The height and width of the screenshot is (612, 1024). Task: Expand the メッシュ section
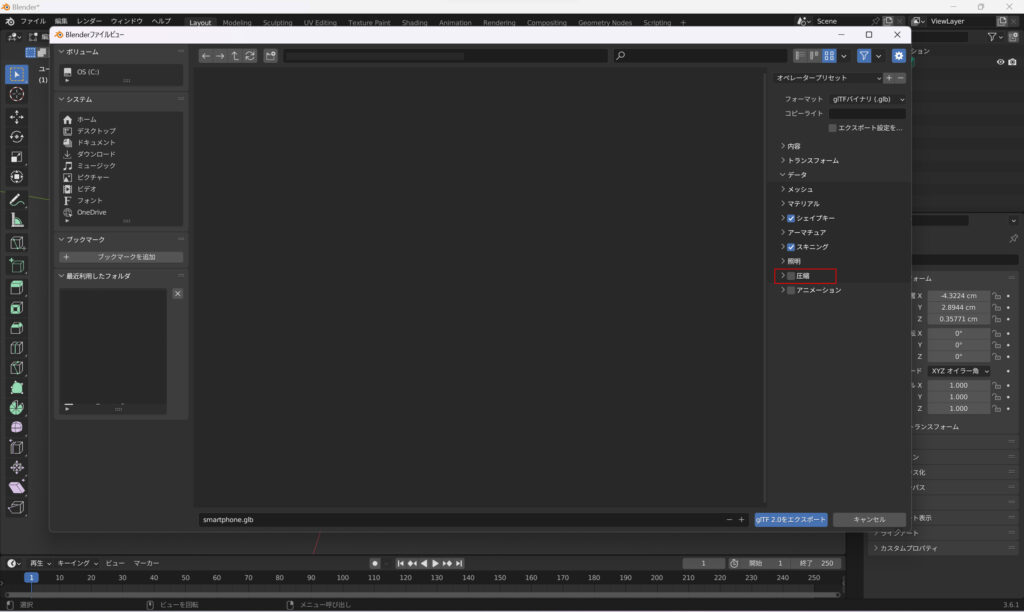[x=800, y=189]
